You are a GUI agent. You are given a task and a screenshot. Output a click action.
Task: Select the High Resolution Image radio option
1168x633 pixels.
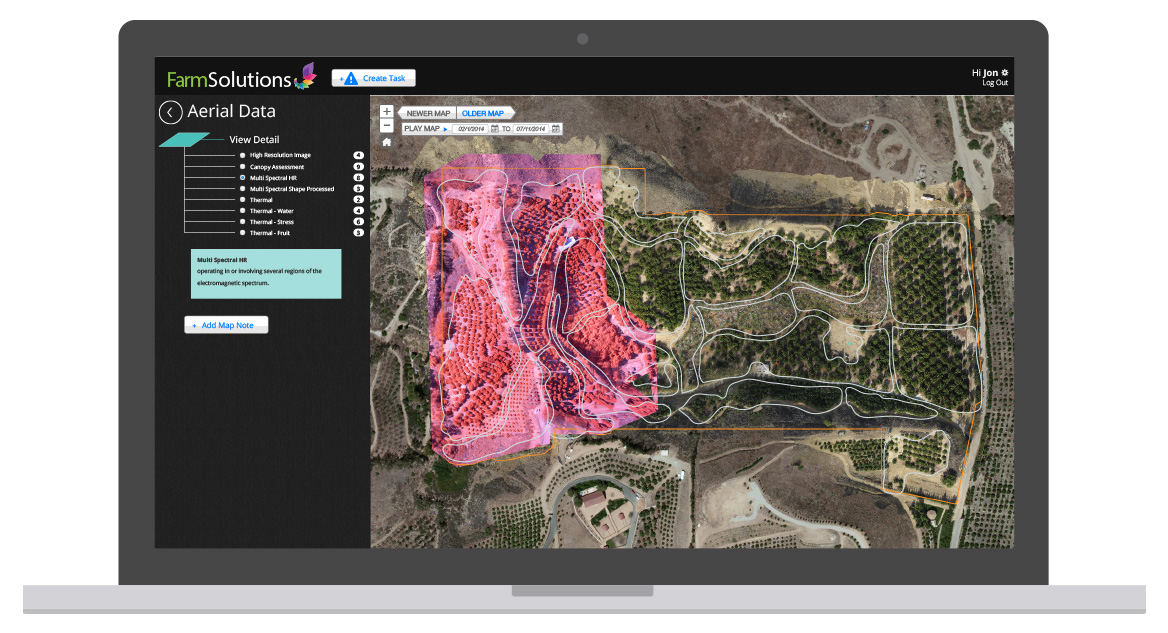[242, 155]
